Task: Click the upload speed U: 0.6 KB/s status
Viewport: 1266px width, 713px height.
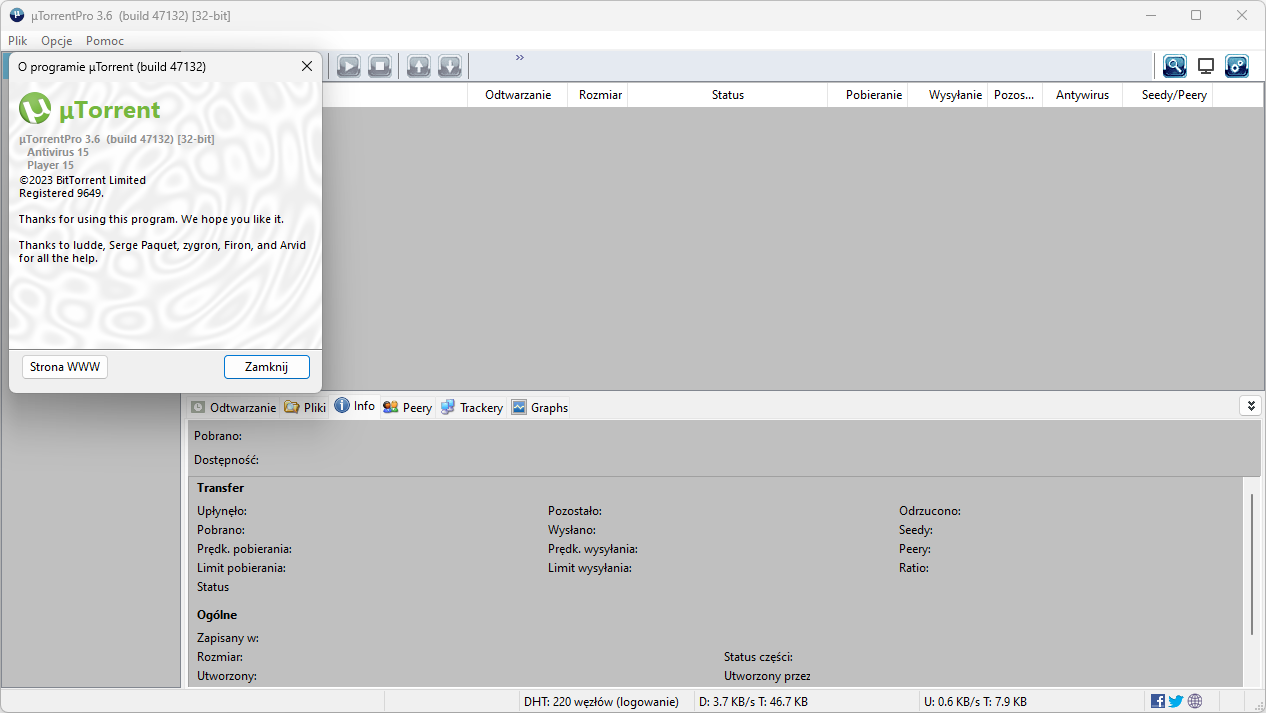Action: point(975,701)
